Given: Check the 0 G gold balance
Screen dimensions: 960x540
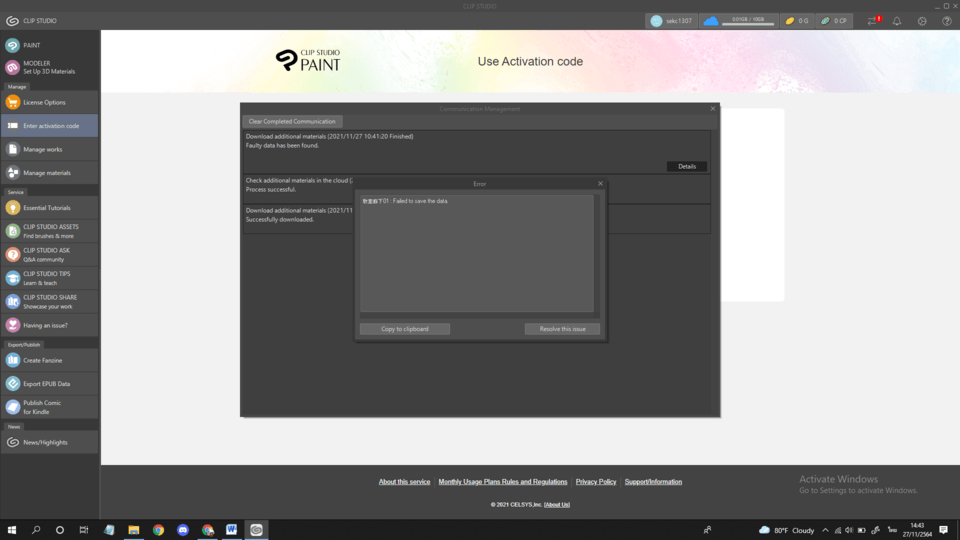Looking at the screenshot, I should 797,21.
